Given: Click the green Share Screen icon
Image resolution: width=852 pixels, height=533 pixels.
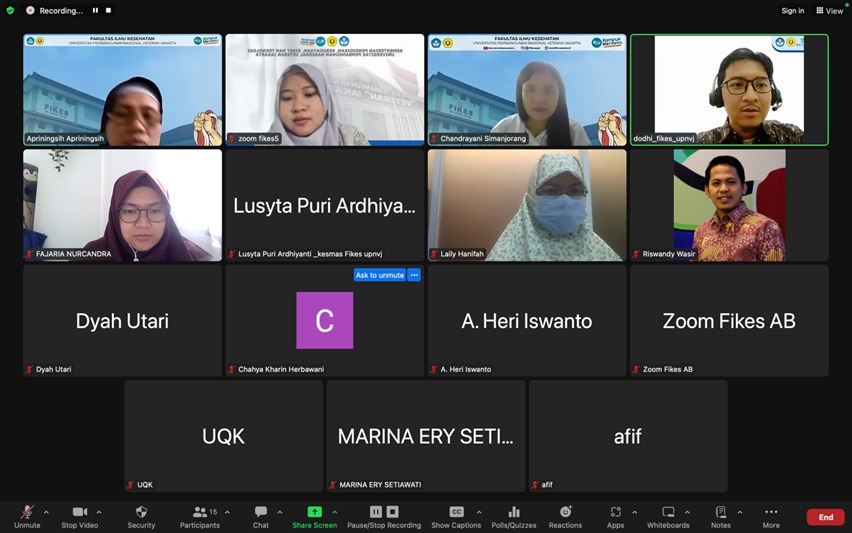Looking at the screenshot, I should pos(314,512).
